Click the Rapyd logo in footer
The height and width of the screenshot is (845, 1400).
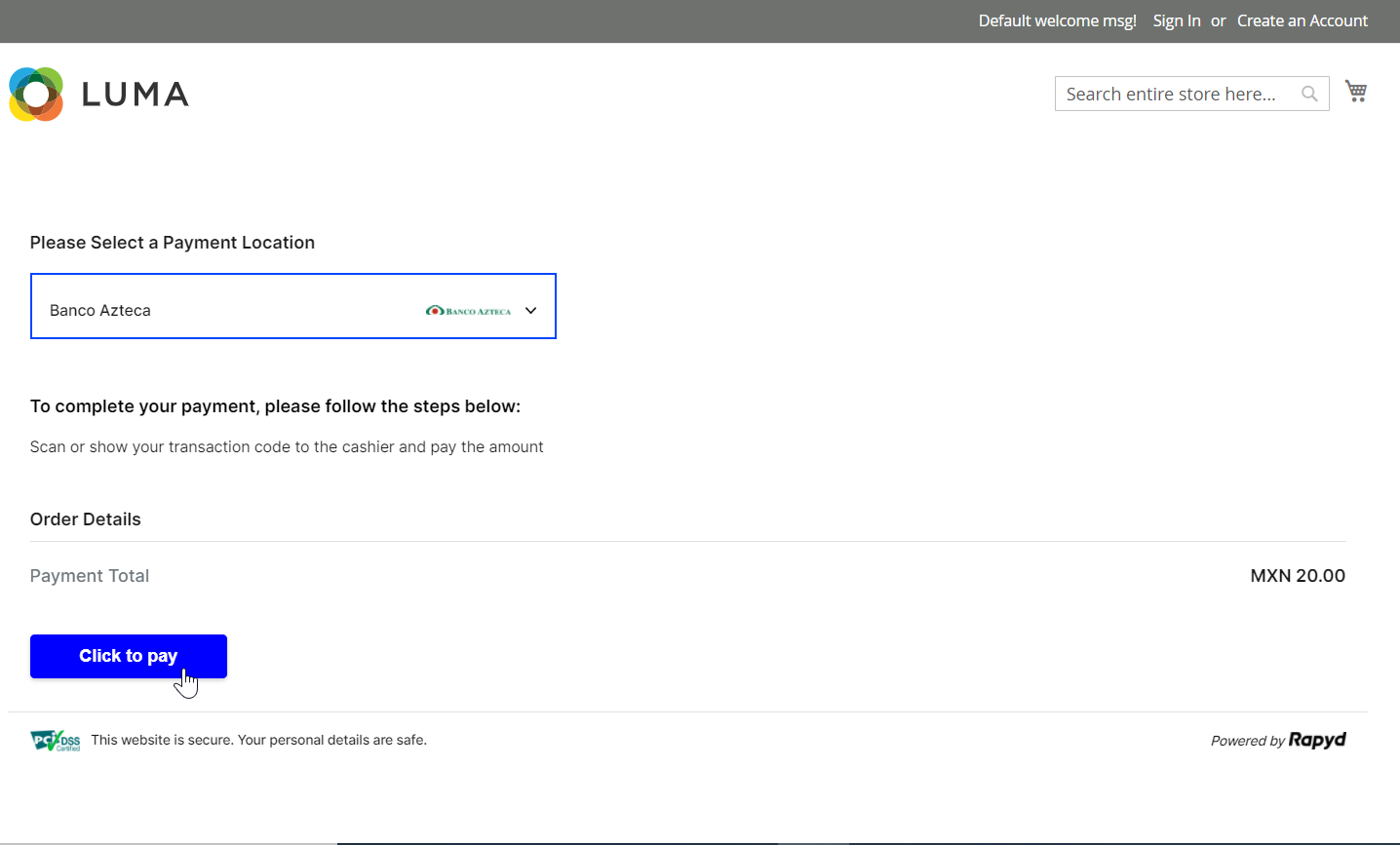[1317, 740]
